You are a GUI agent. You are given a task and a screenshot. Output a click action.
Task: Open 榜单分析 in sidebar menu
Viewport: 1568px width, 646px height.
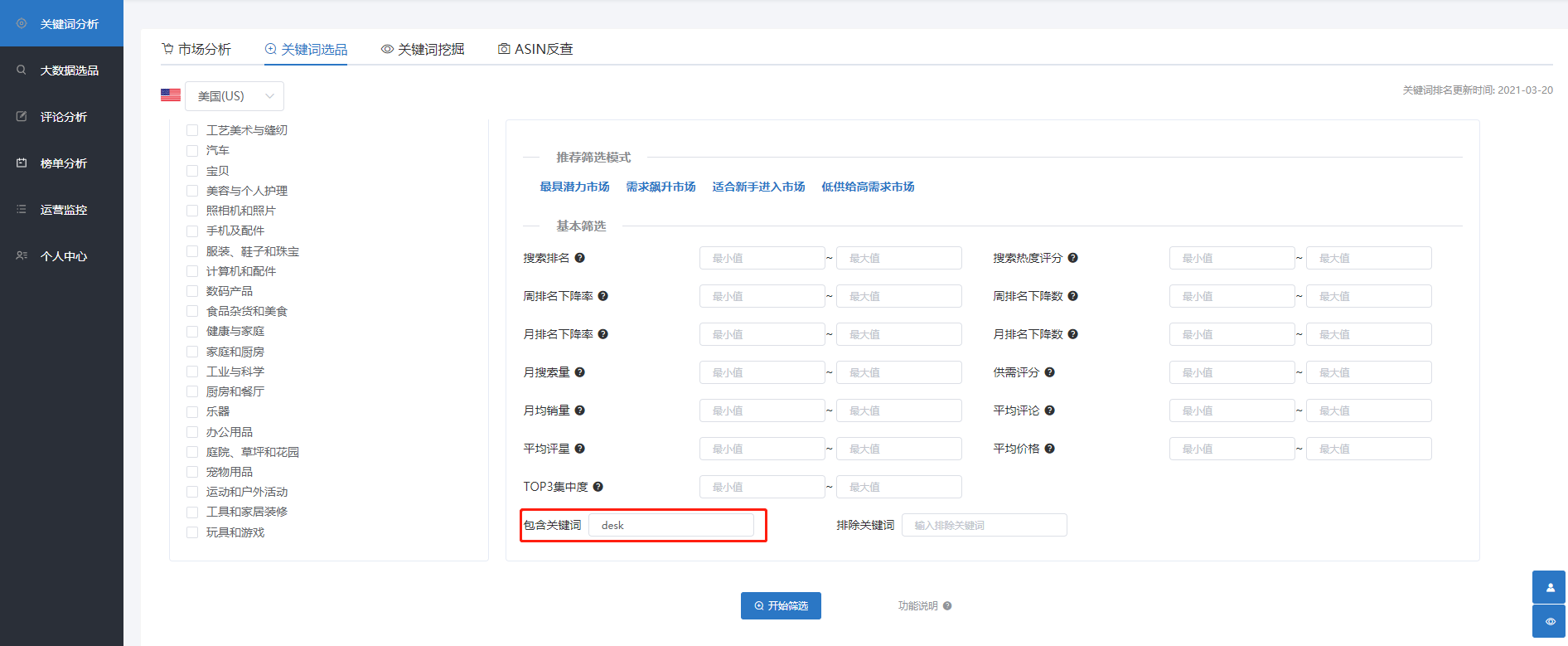(x=61, y=163)
